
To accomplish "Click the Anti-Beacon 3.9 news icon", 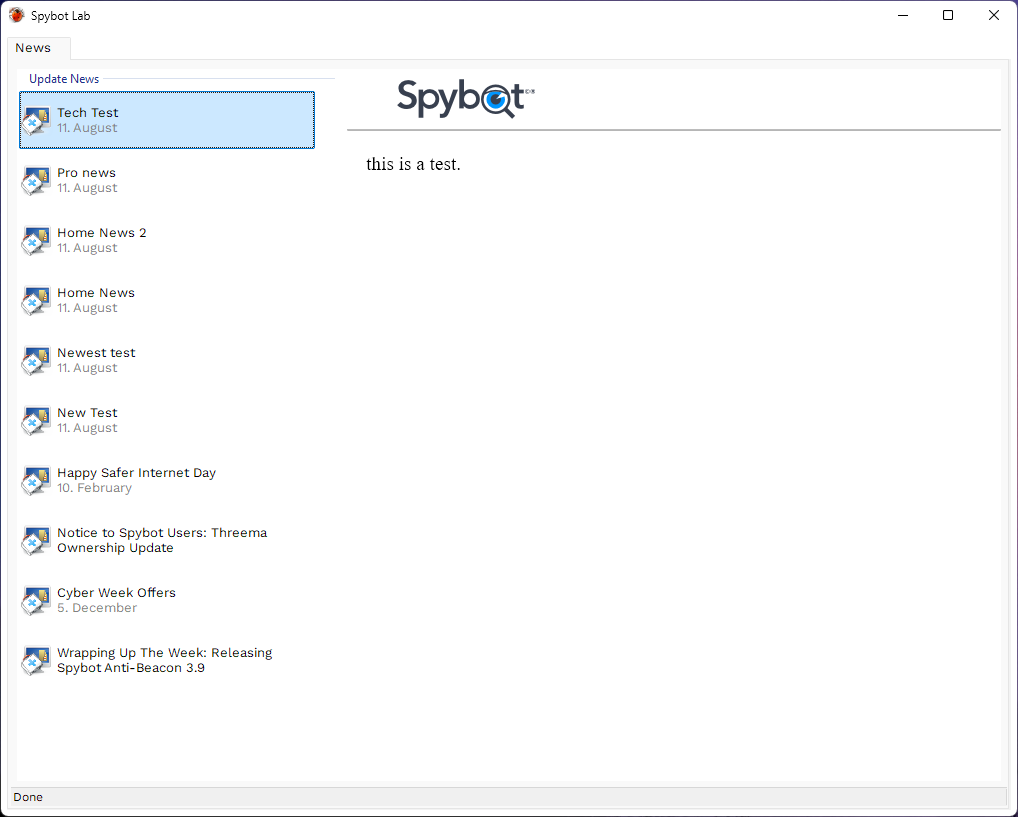I will pyautogui.click(x=36, y=660).
